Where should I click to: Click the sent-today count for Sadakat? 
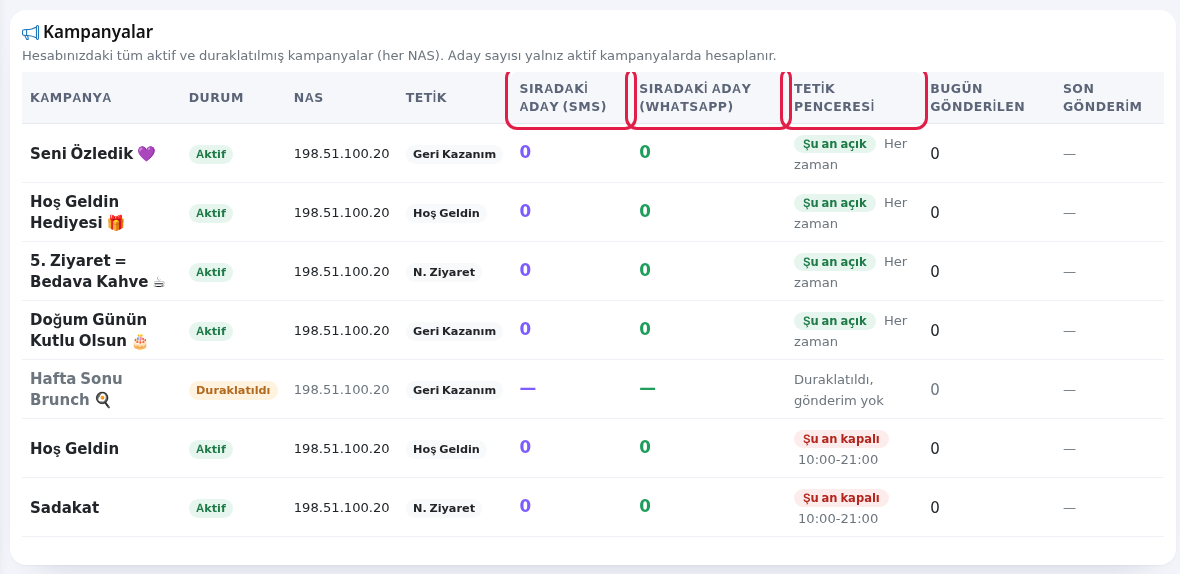(x=935, y=508)
